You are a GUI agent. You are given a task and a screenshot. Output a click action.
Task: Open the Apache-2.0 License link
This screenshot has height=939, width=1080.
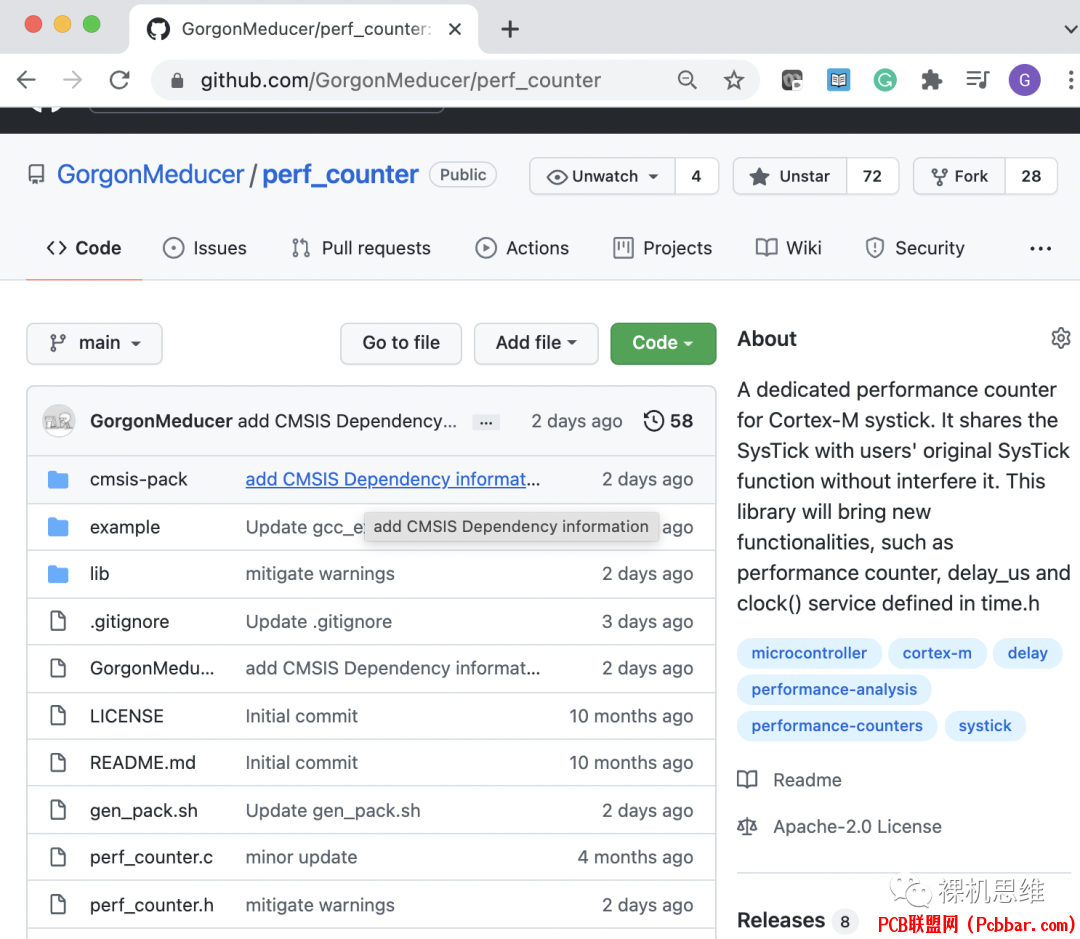click(x=839, y=827)
